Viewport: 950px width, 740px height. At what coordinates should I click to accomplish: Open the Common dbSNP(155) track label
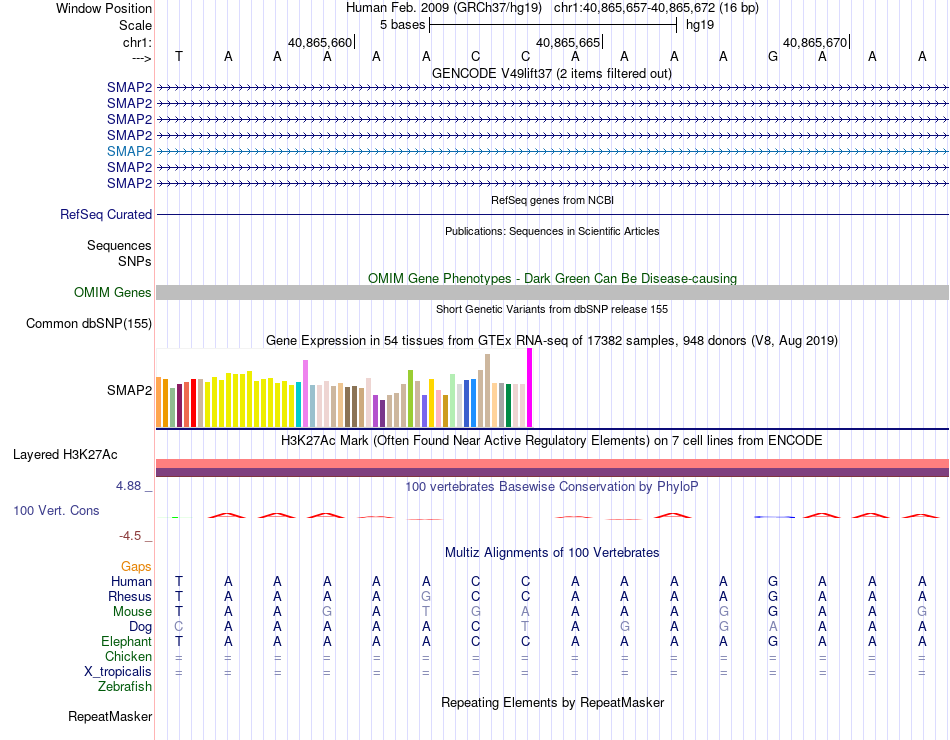coord(89,323)
